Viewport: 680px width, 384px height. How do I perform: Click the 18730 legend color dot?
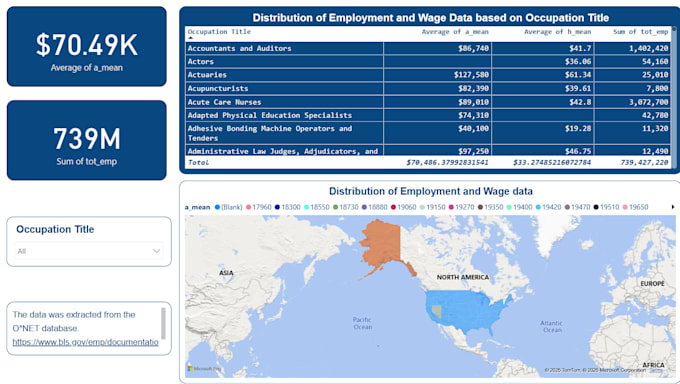pos(335,207)
